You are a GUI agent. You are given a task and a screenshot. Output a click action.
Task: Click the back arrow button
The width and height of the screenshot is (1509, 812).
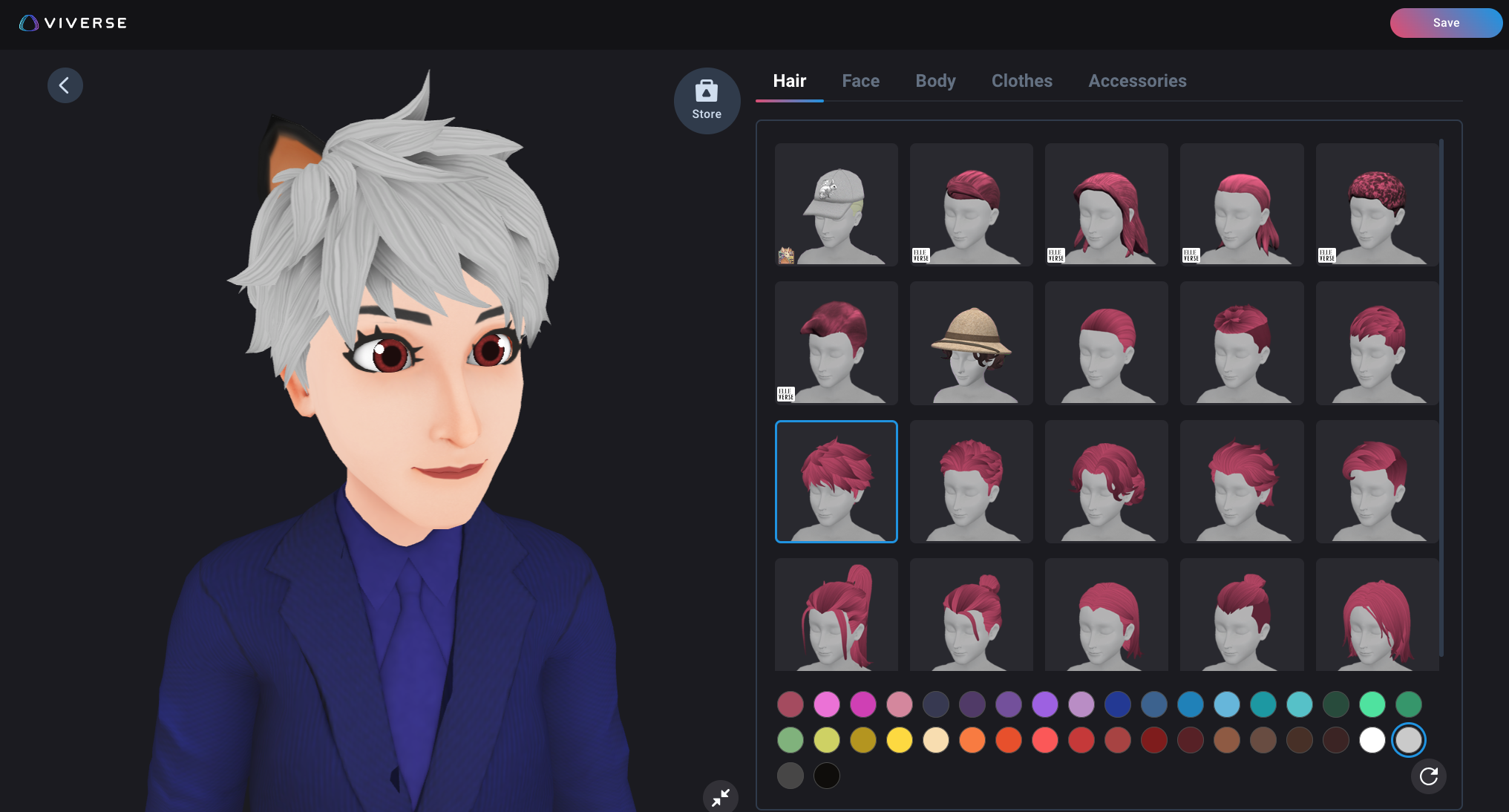tap(65, 85)
